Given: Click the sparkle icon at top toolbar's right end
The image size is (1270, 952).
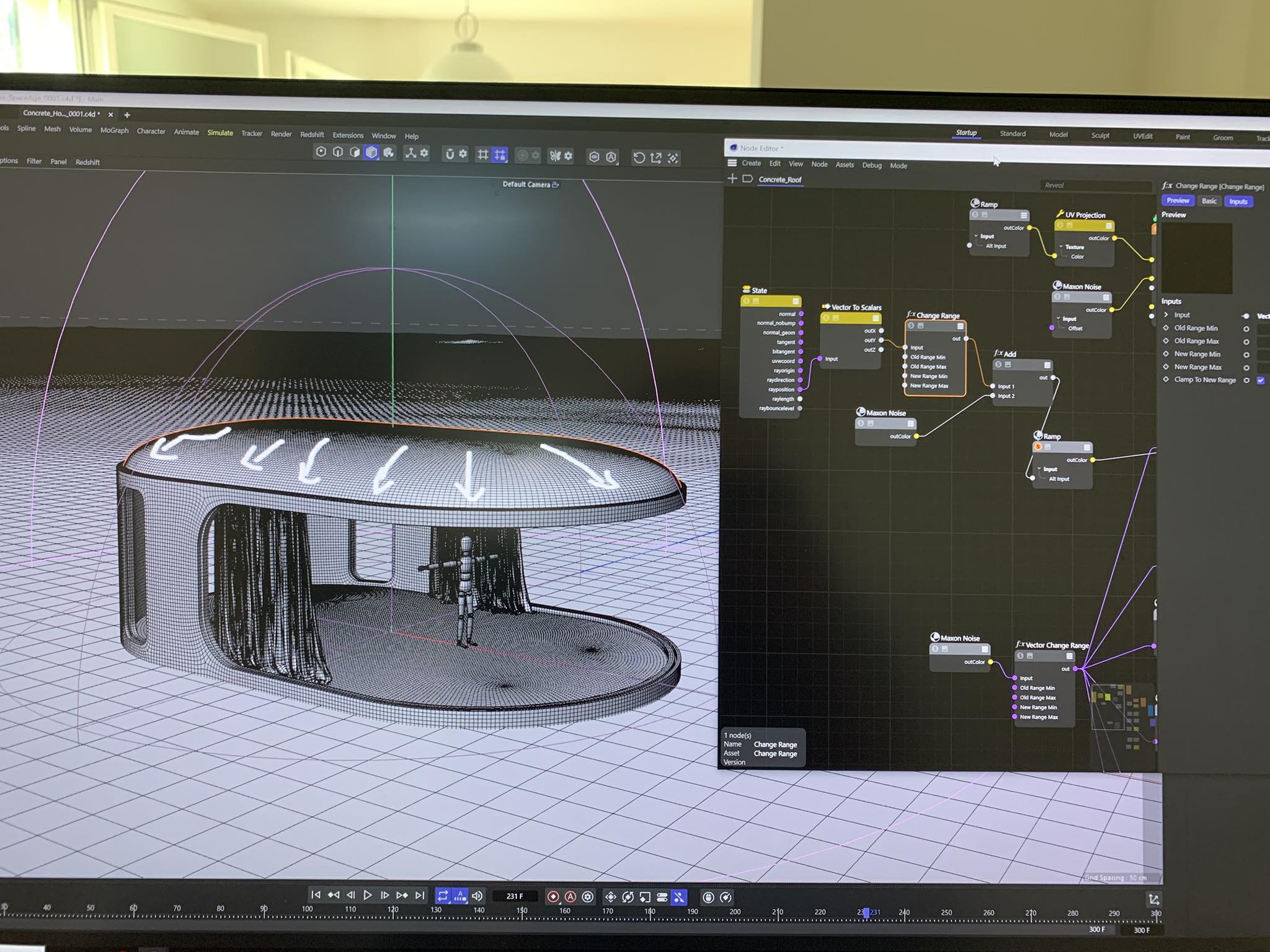Looking at the screenshot, I should click(673, 158).
